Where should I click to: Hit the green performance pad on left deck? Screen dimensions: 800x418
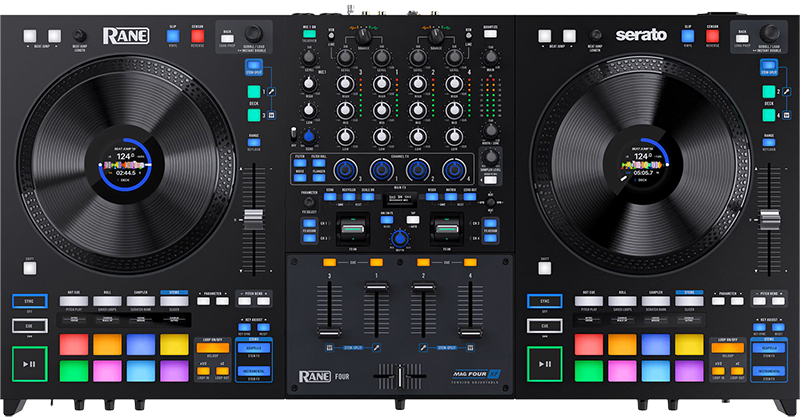[x=75, y=370]
